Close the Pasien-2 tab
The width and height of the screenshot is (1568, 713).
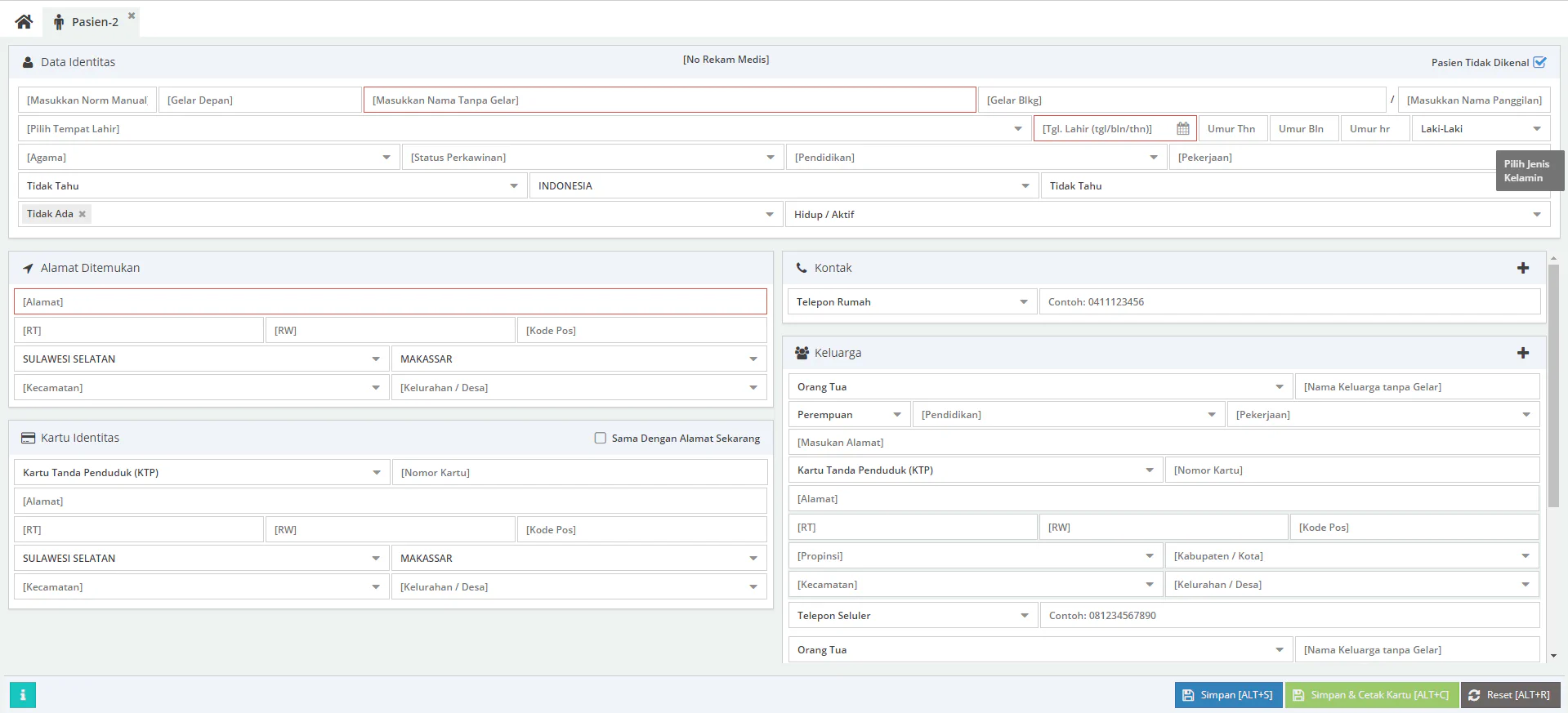click(132, 16)
